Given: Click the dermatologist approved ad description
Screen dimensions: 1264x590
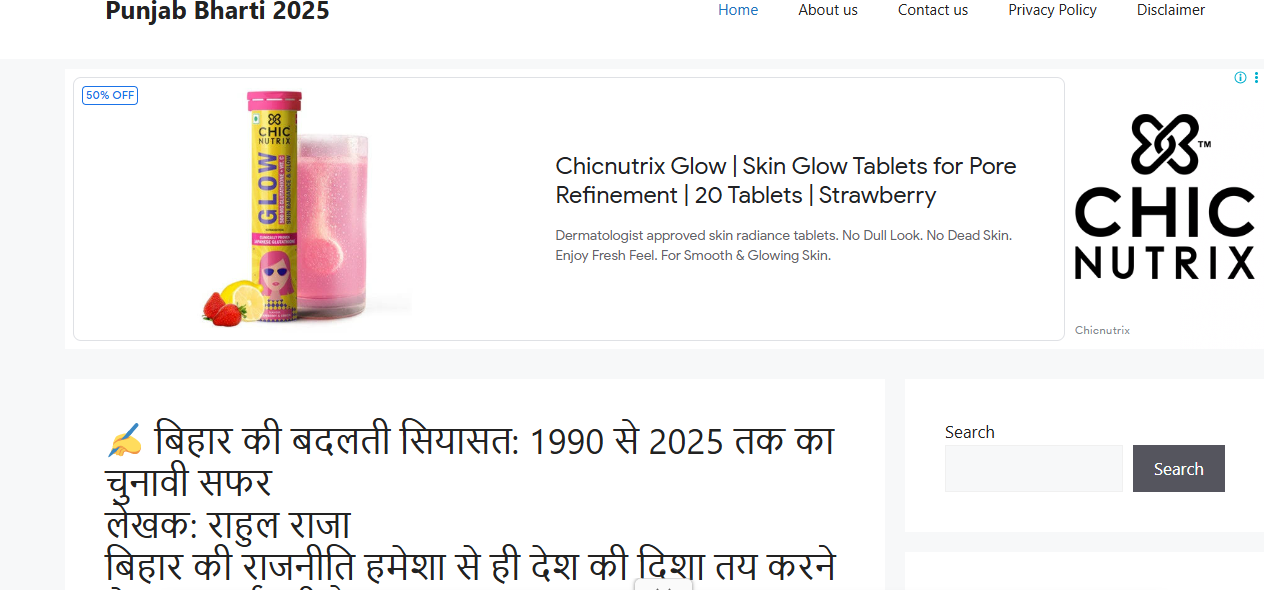Looking at the screenshot, I should click(x=784, y=245).
